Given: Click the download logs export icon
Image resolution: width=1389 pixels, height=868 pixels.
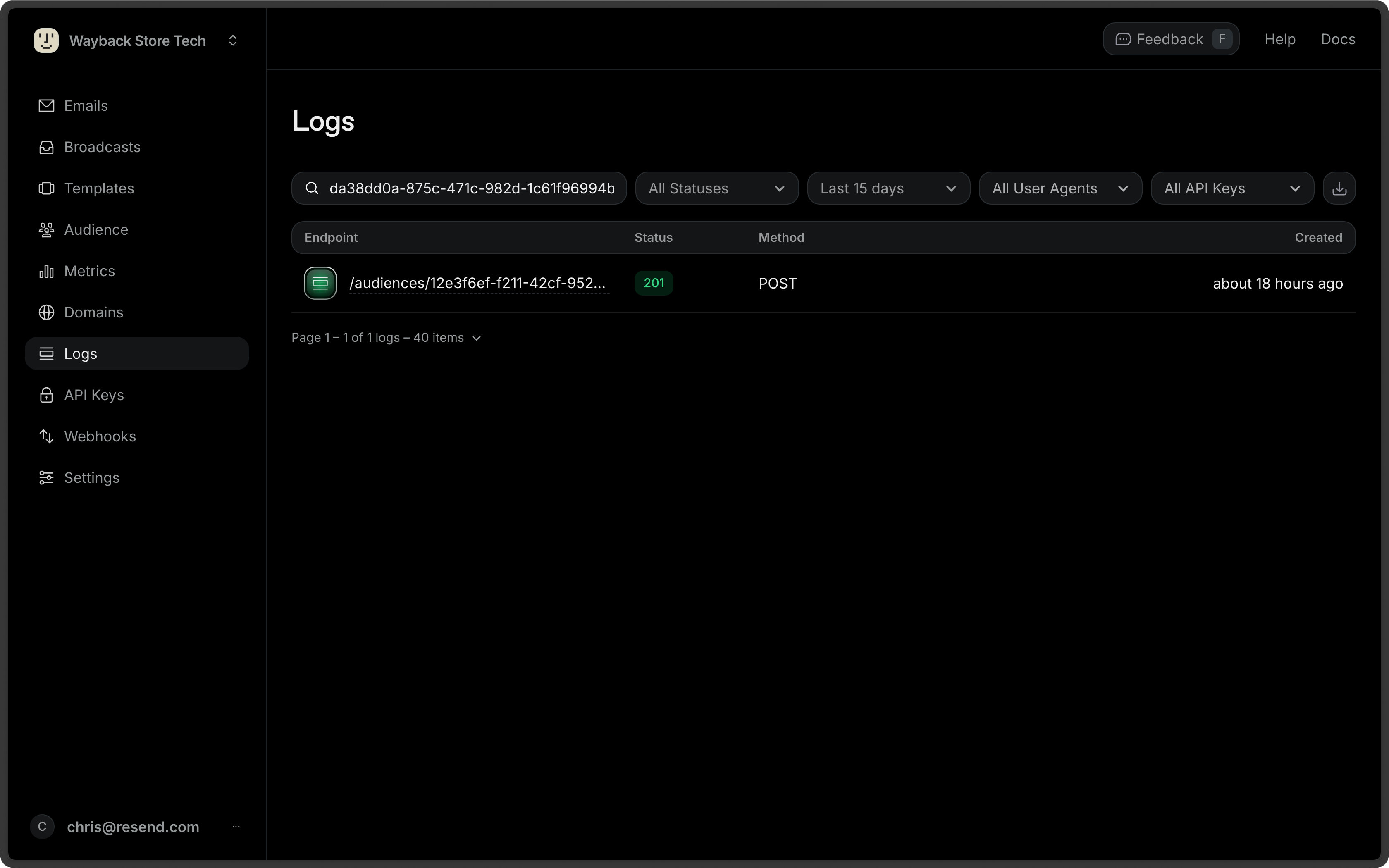Looking at the screenshot, I should tap(1339, 188).
